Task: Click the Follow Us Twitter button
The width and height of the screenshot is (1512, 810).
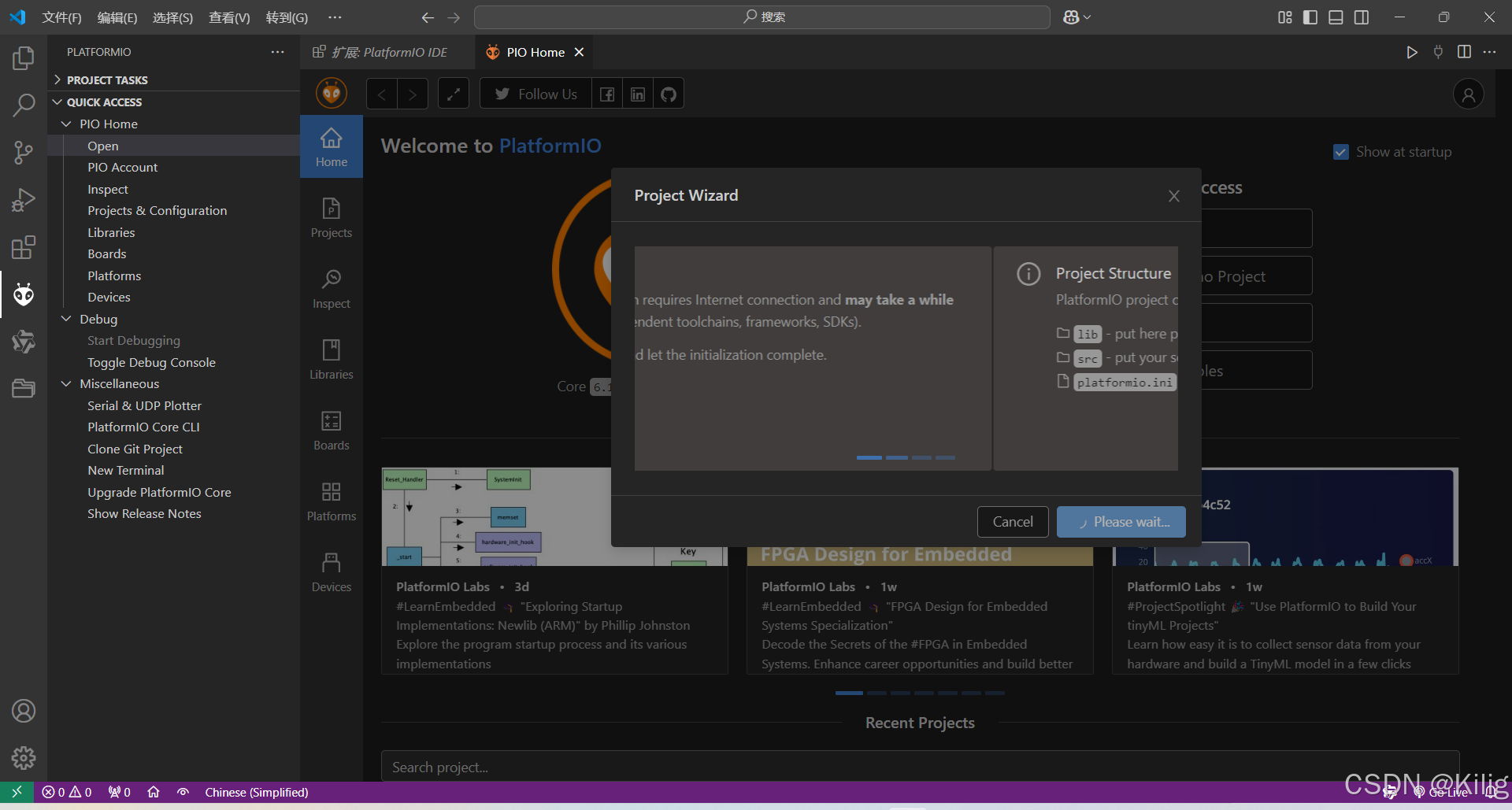Action: (x=535, y=94)
